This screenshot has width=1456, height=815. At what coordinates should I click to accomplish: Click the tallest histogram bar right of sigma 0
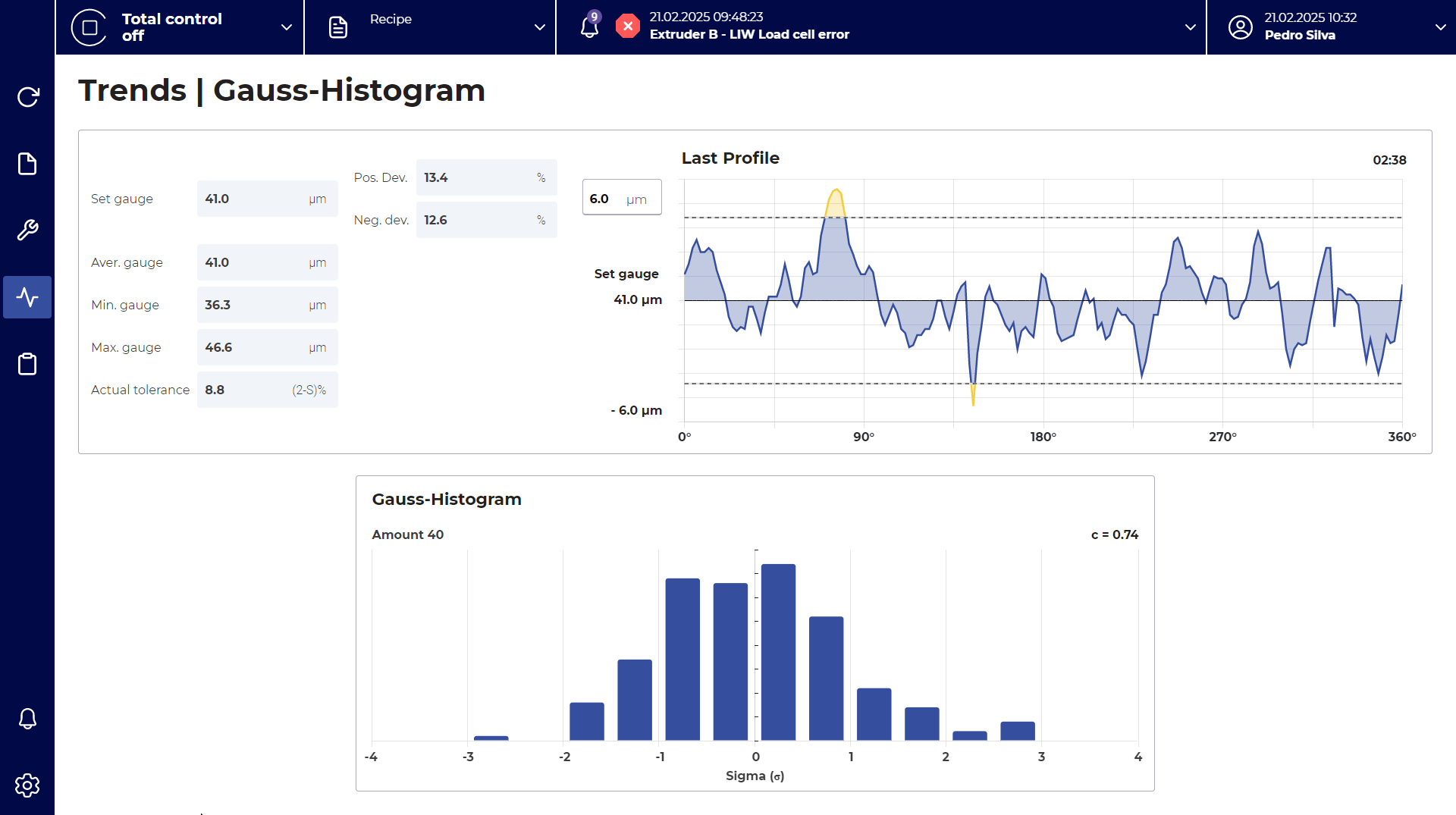point(778,652)
